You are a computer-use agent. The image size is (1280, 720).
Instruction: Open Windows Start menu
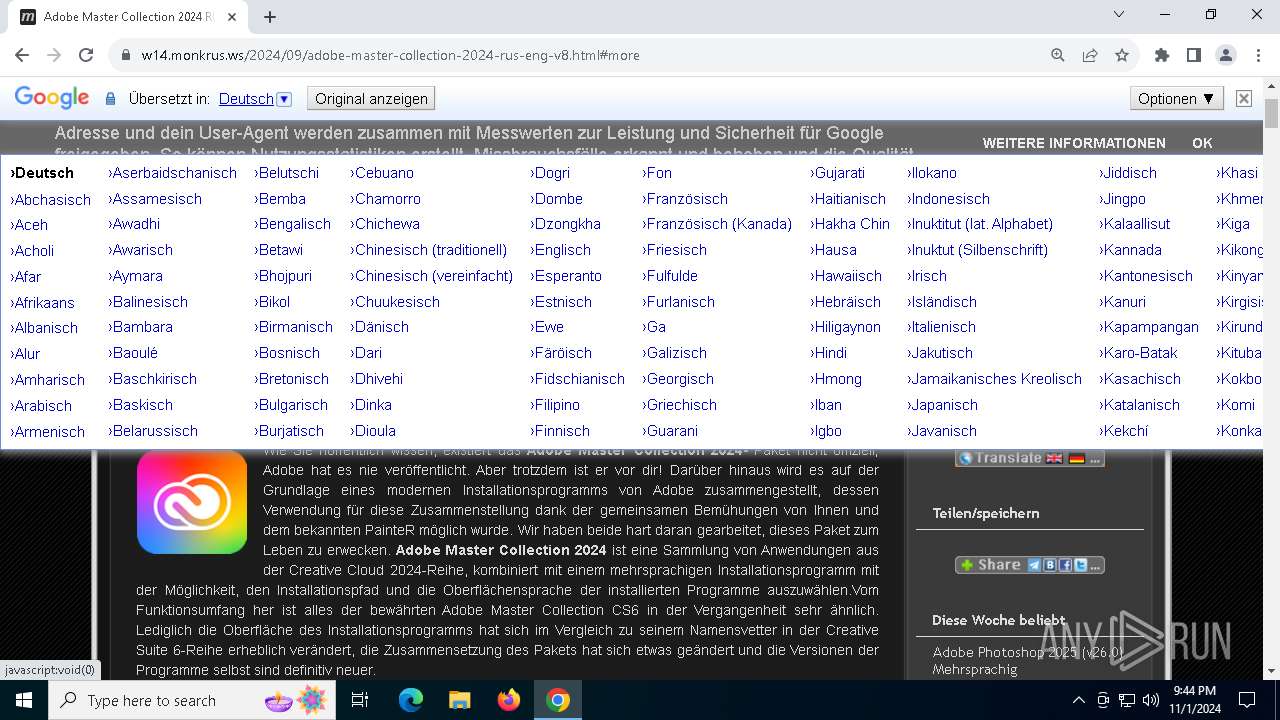(24, 700)
